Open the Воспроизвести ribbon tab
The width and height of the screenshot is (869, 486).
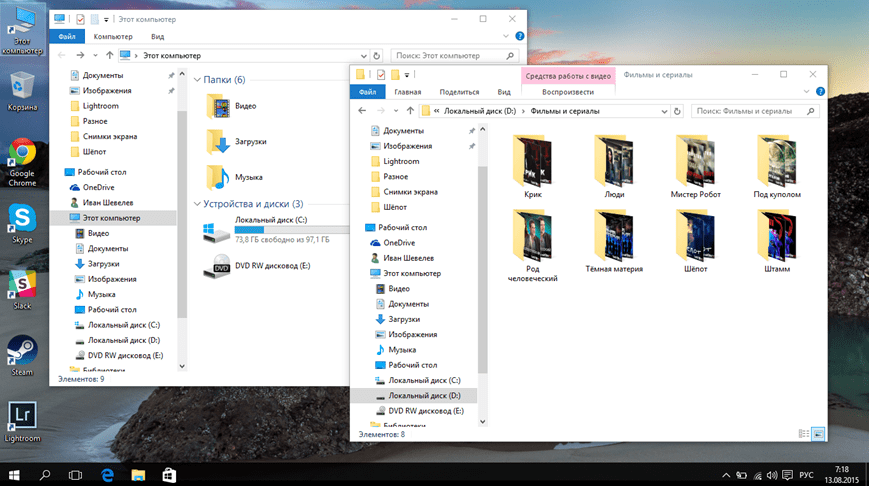pyautogui.click(x=567, y=92)
